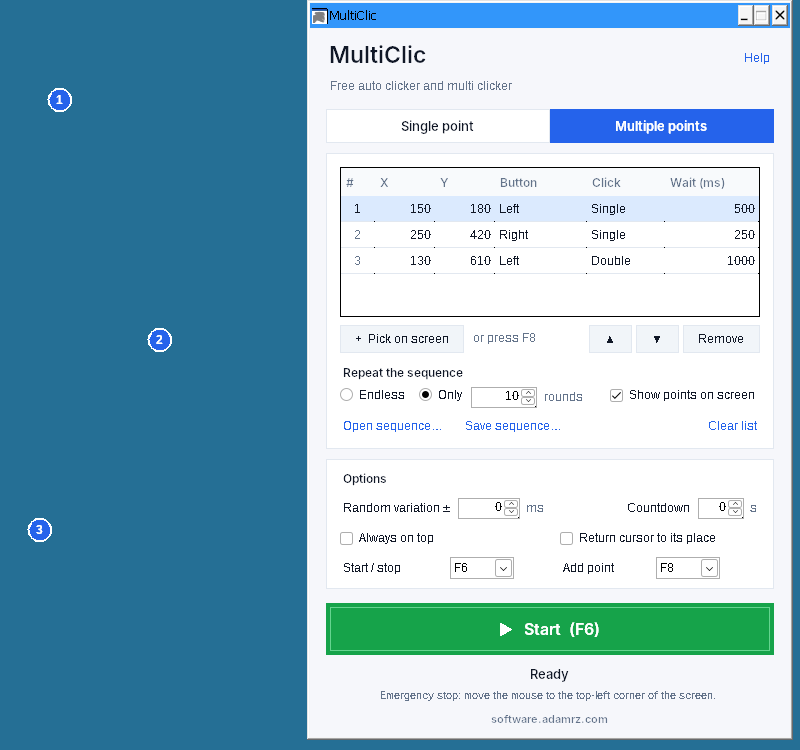Screen dimensions: 800x750
Task: Switch to the Multiple points tab
Action: click(662, 126)
